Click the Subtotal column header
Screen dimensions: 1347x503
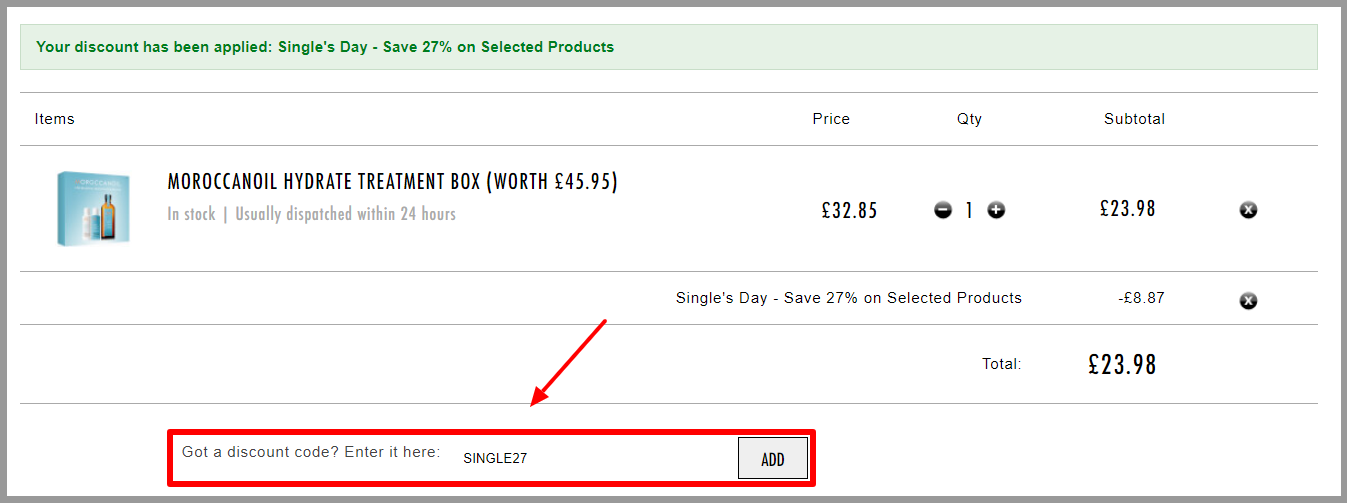coord(1134,119)
